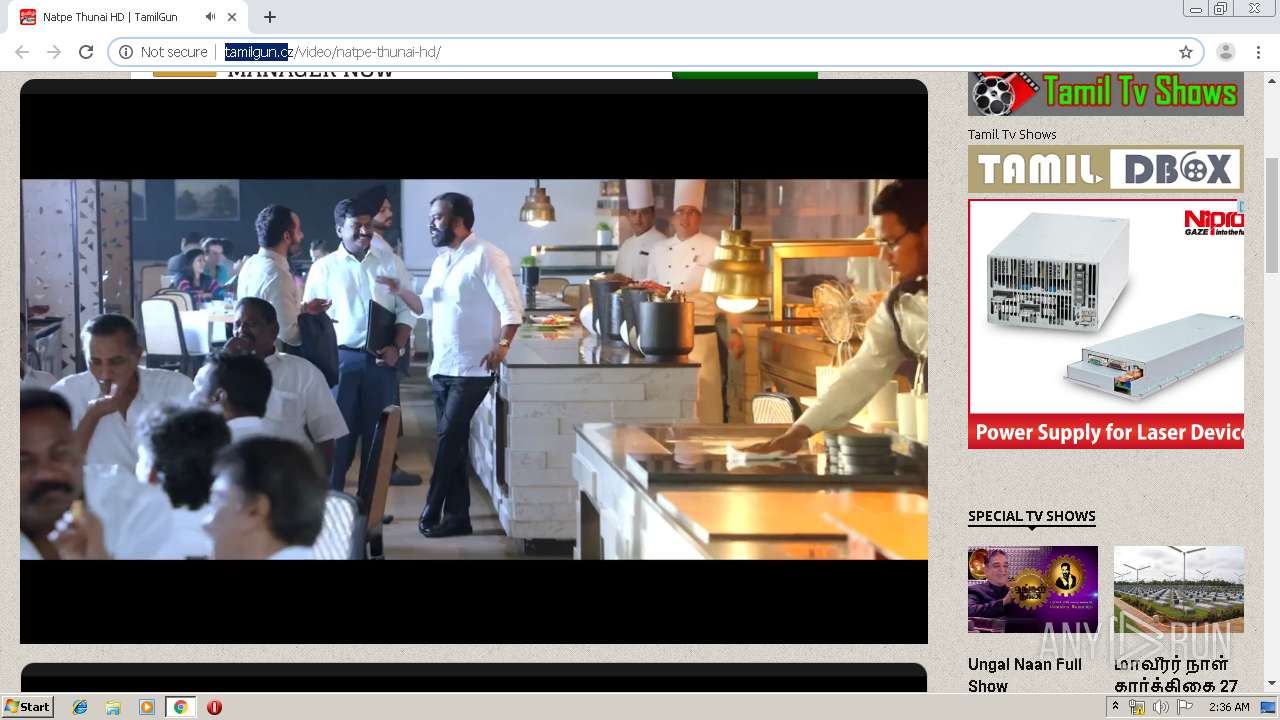This screenshot has width=1280, height=720.
Task: Show hidden system tray icons
Action: point(1116,707)
